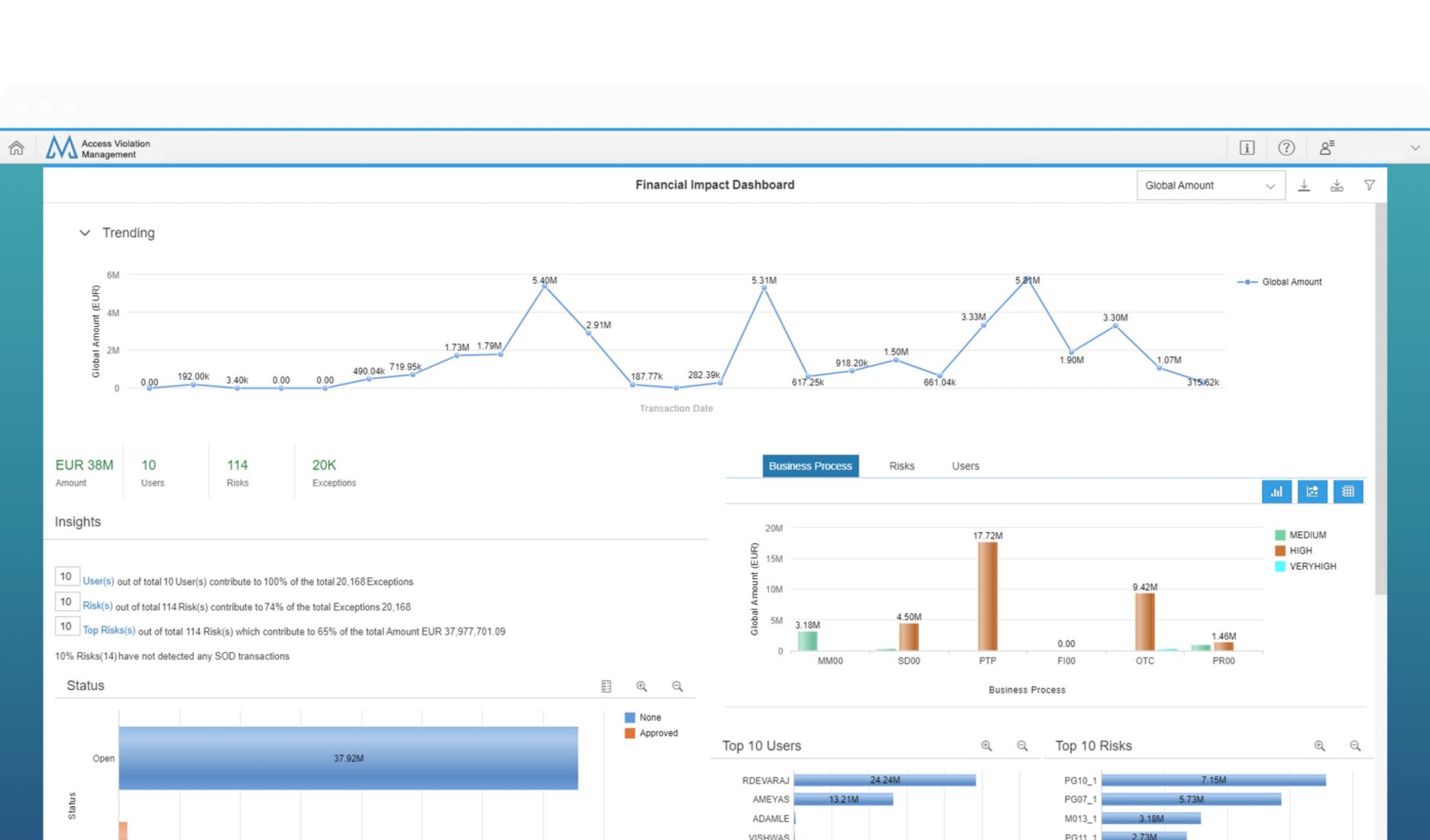
Task: Switch to the Users tab
Action: click(965, 466)
